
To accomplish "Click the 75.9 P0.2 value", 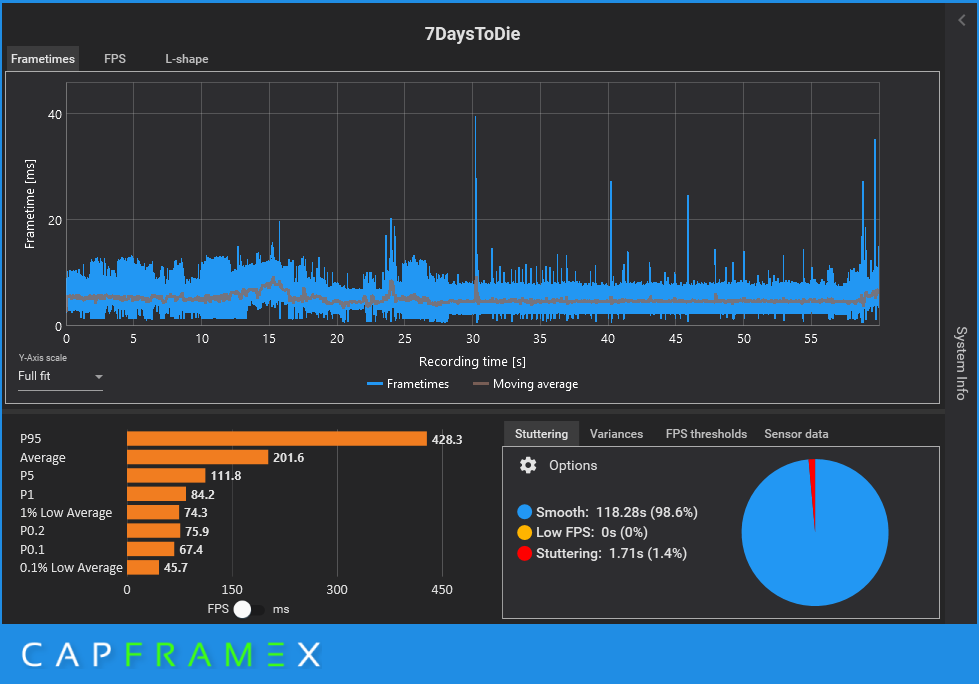I will pos(197,531).
